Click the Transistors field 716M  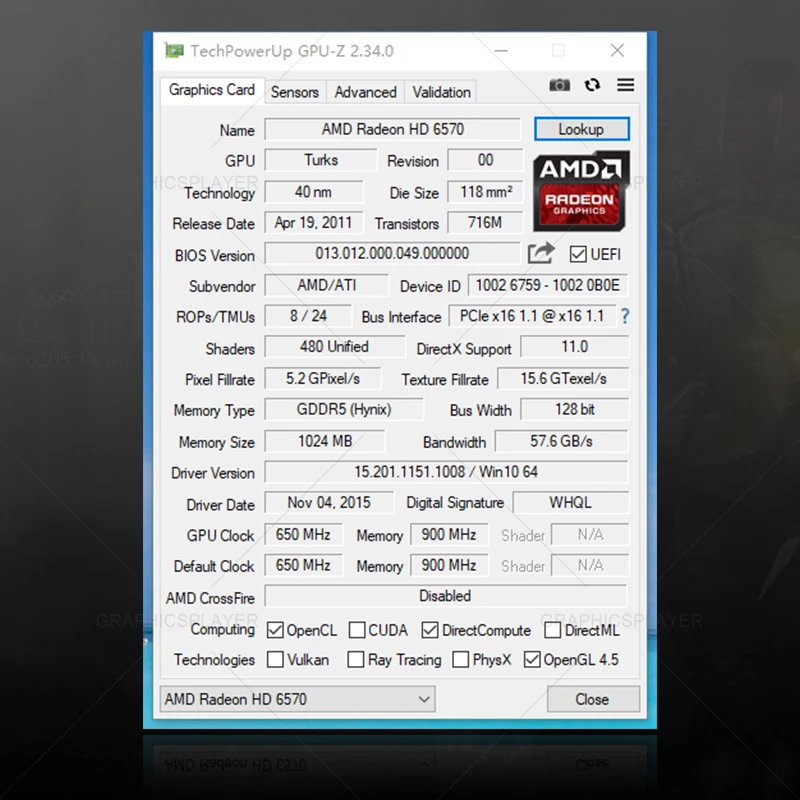point(485,222)
